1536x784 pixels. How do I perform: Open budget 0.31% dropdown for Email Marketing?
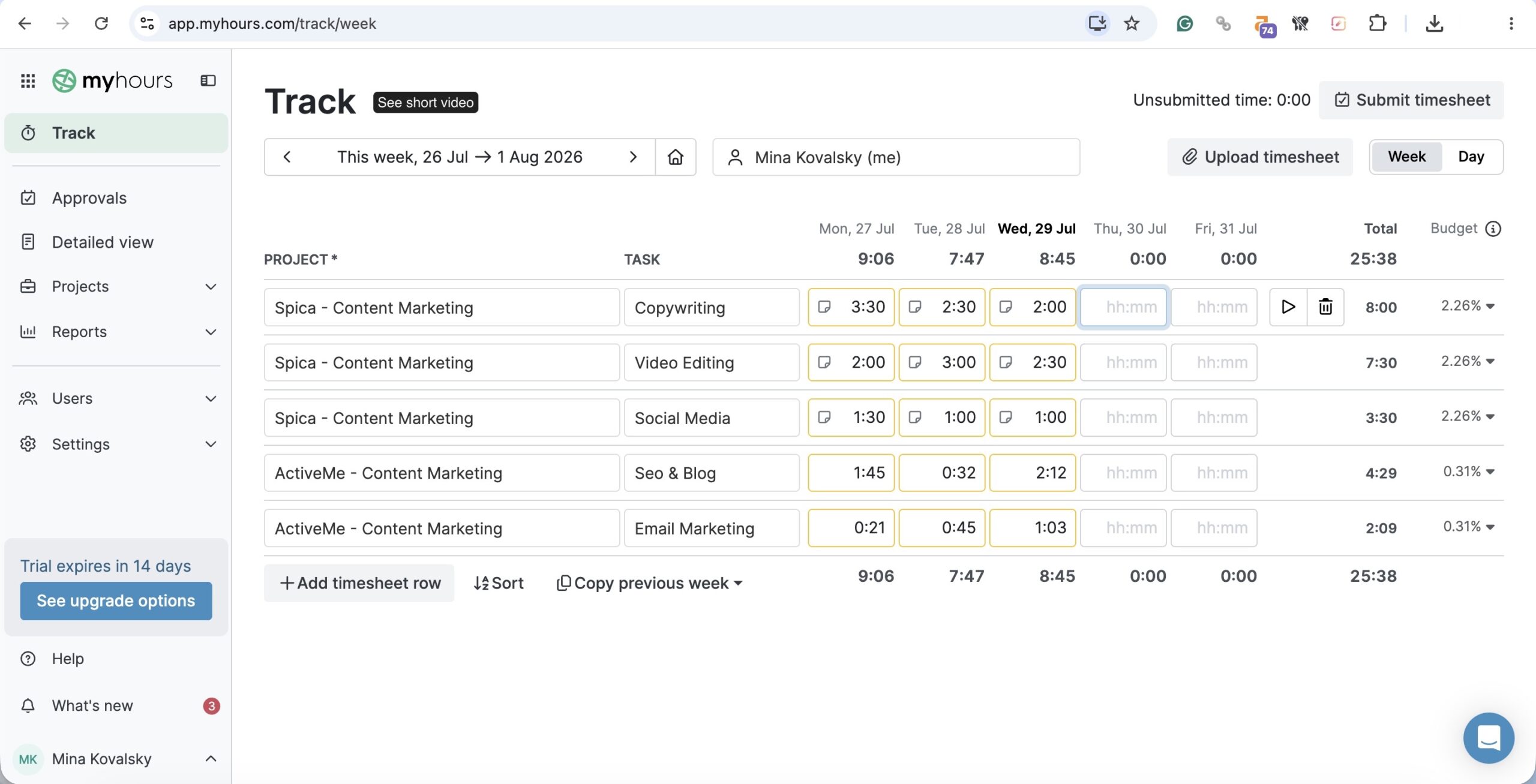(1469, 527)
